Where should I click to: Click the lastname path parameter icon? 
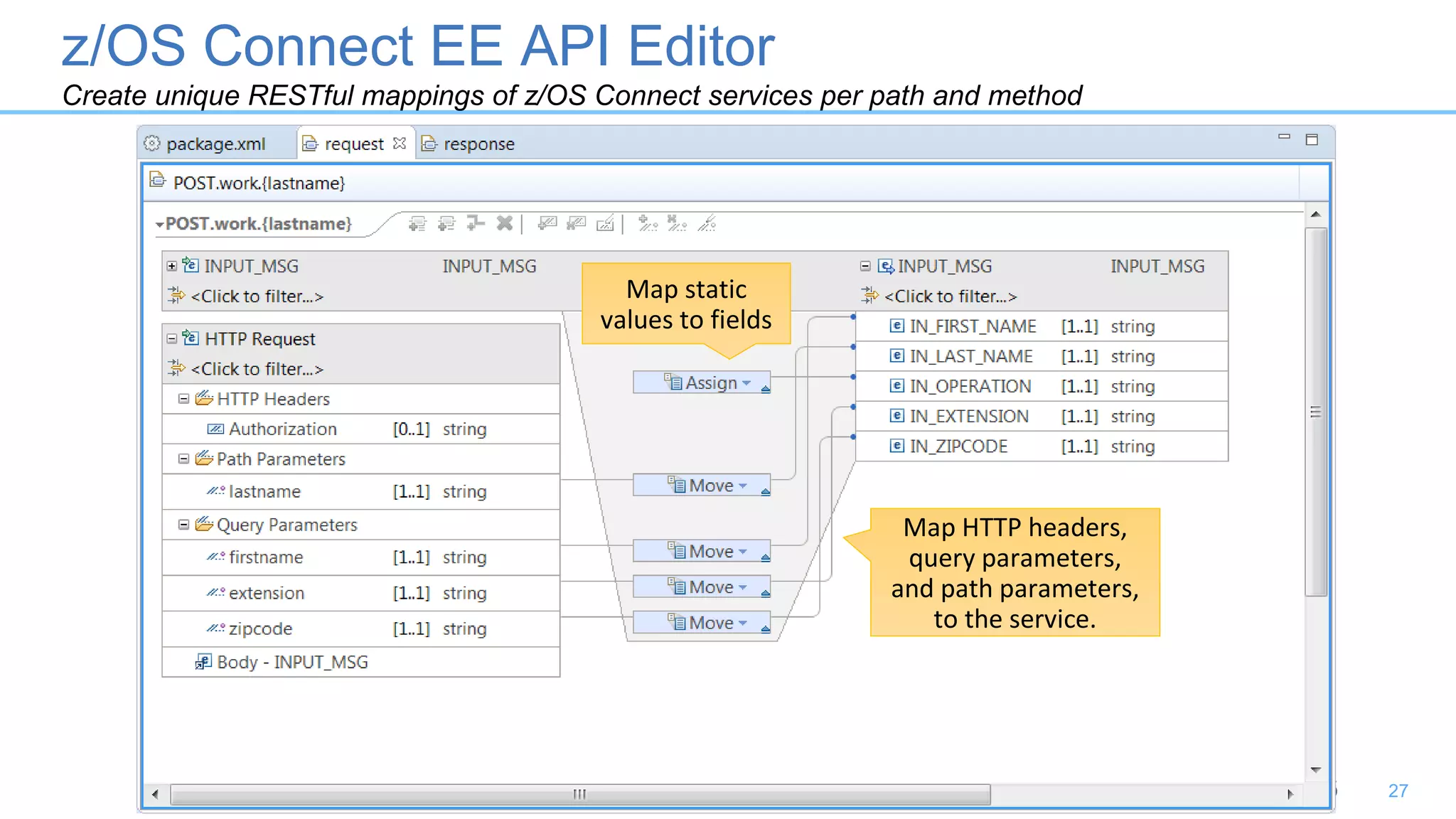click(x=215, y=491)
